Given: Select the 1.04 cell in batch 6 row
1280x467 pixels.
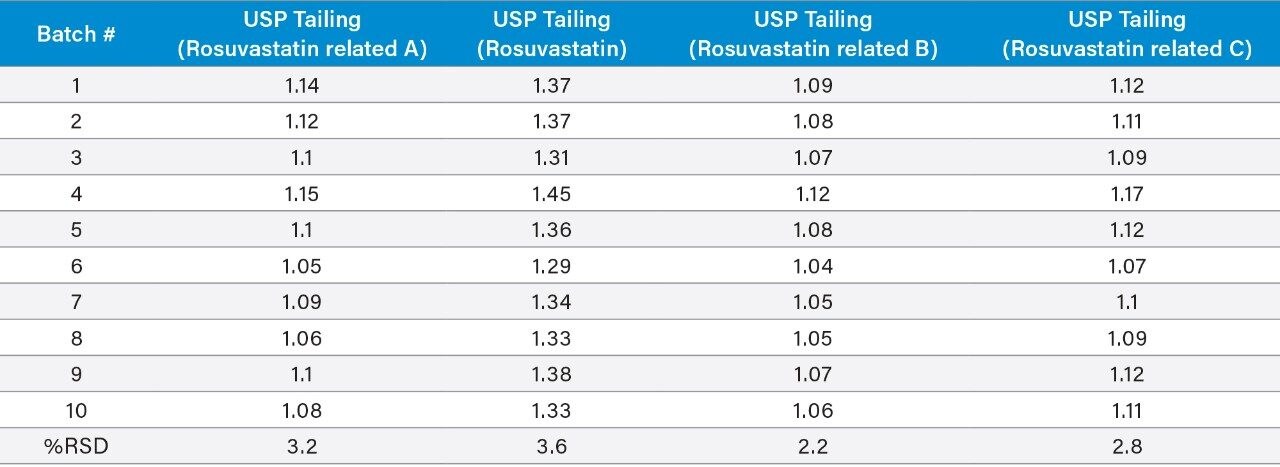Looking at the screenshot, I should point(812,266).
